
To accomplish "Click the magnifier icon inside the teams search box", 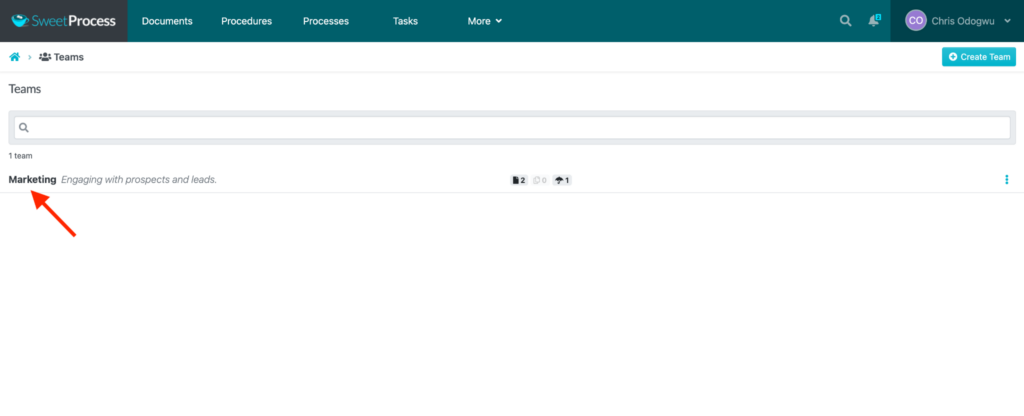I will [24, 128].
